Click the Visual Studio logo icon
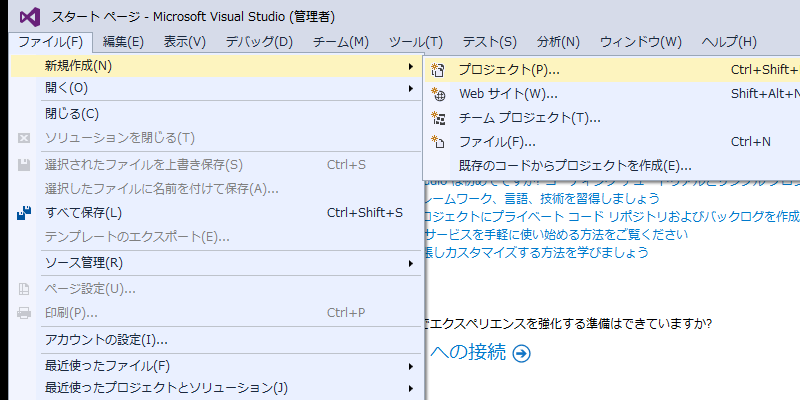Image resolution: width=800 pixels, height=400 pixels. tap(30, 17)
